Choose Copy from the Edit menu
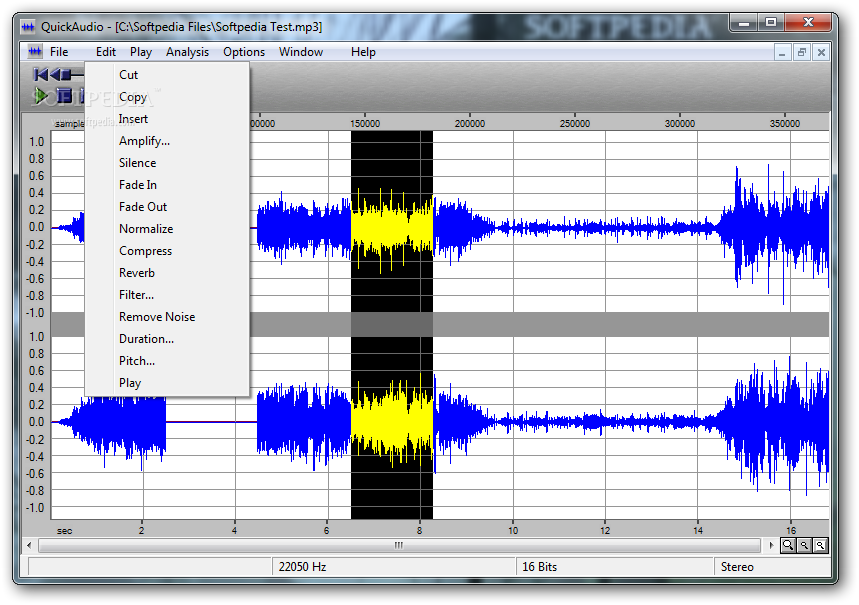The width and height of the screenshot is (859, 605). [x=167, y=97]
